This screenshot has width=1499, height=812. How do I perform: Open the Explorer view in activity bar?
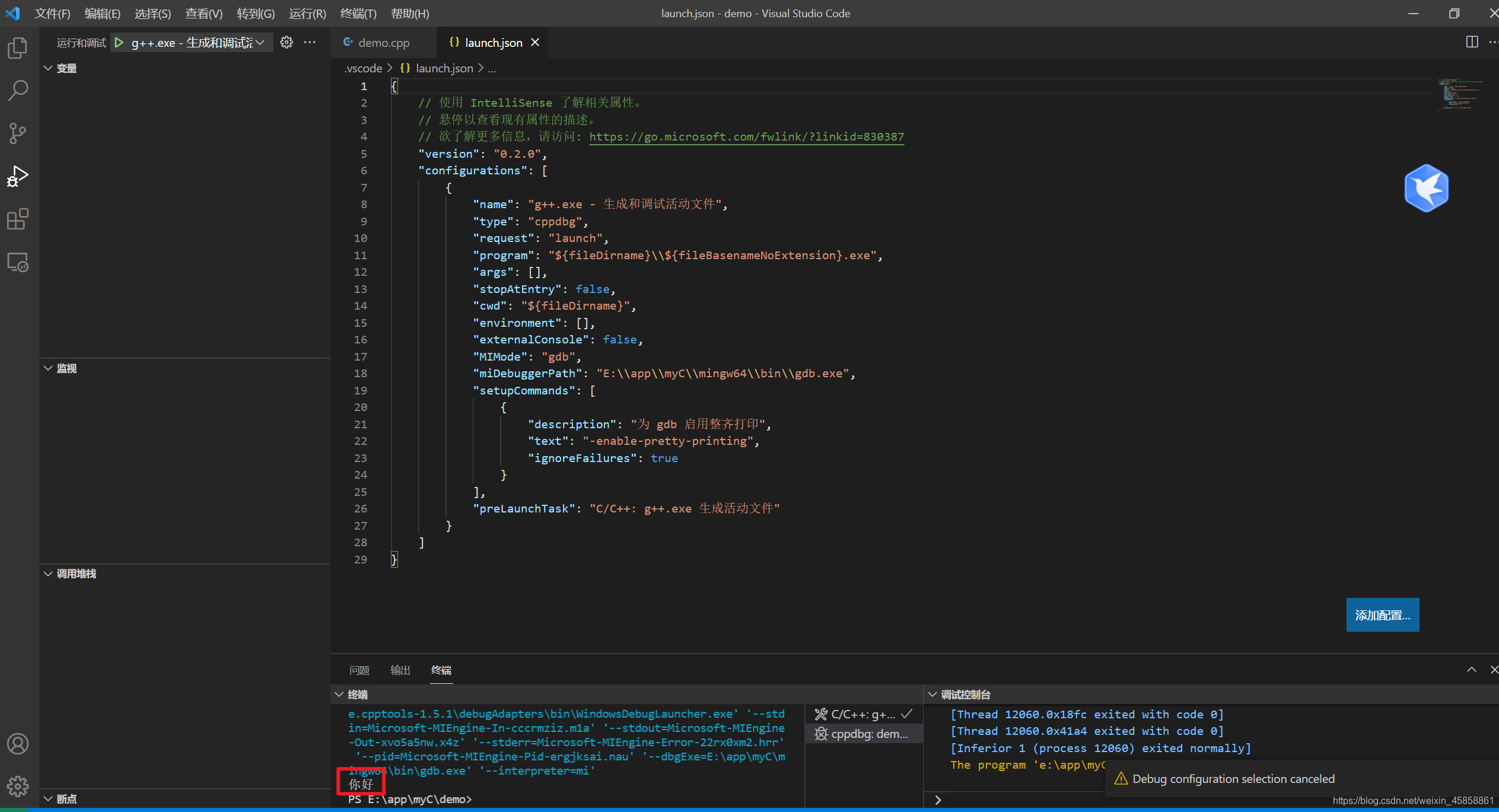click(x=18, y=47)
